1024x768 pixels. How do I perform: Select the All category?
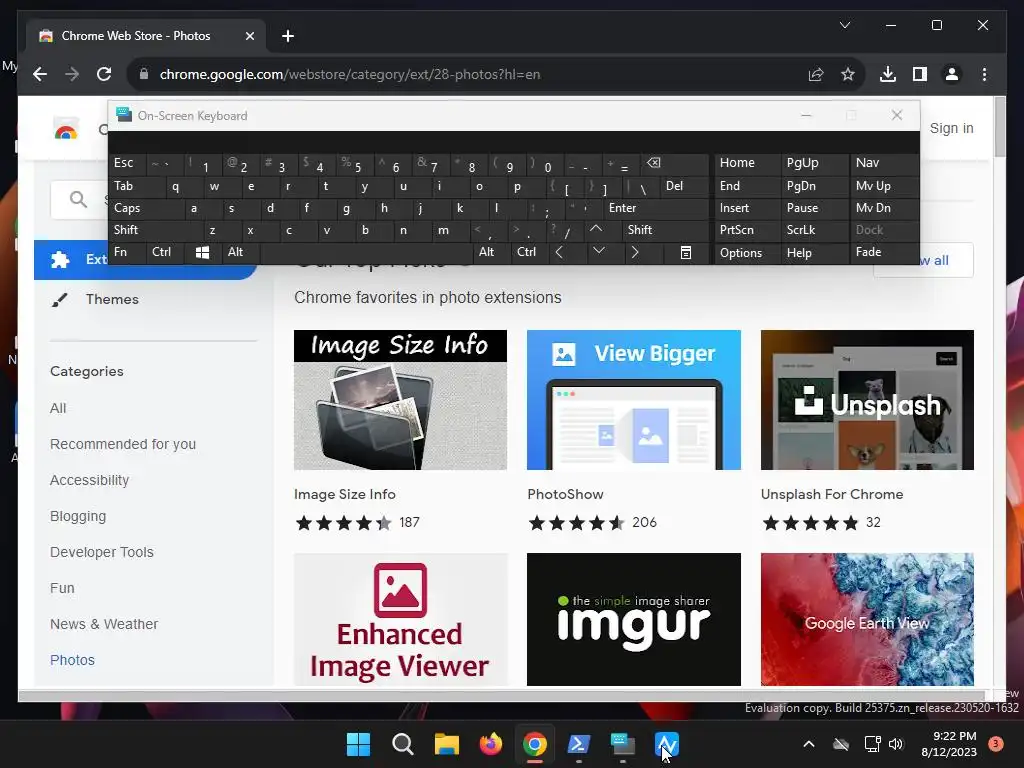(x=58, y=408)
